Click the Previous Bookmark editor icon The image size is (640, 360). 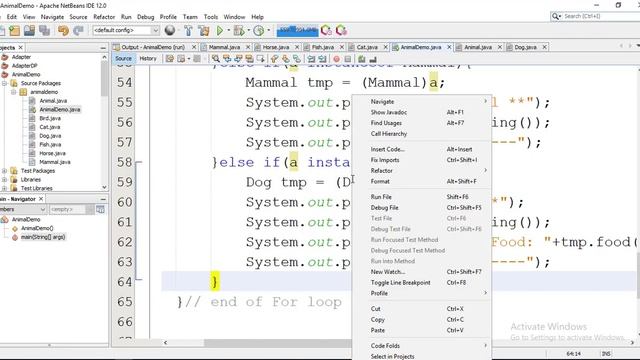pos(274,59)
